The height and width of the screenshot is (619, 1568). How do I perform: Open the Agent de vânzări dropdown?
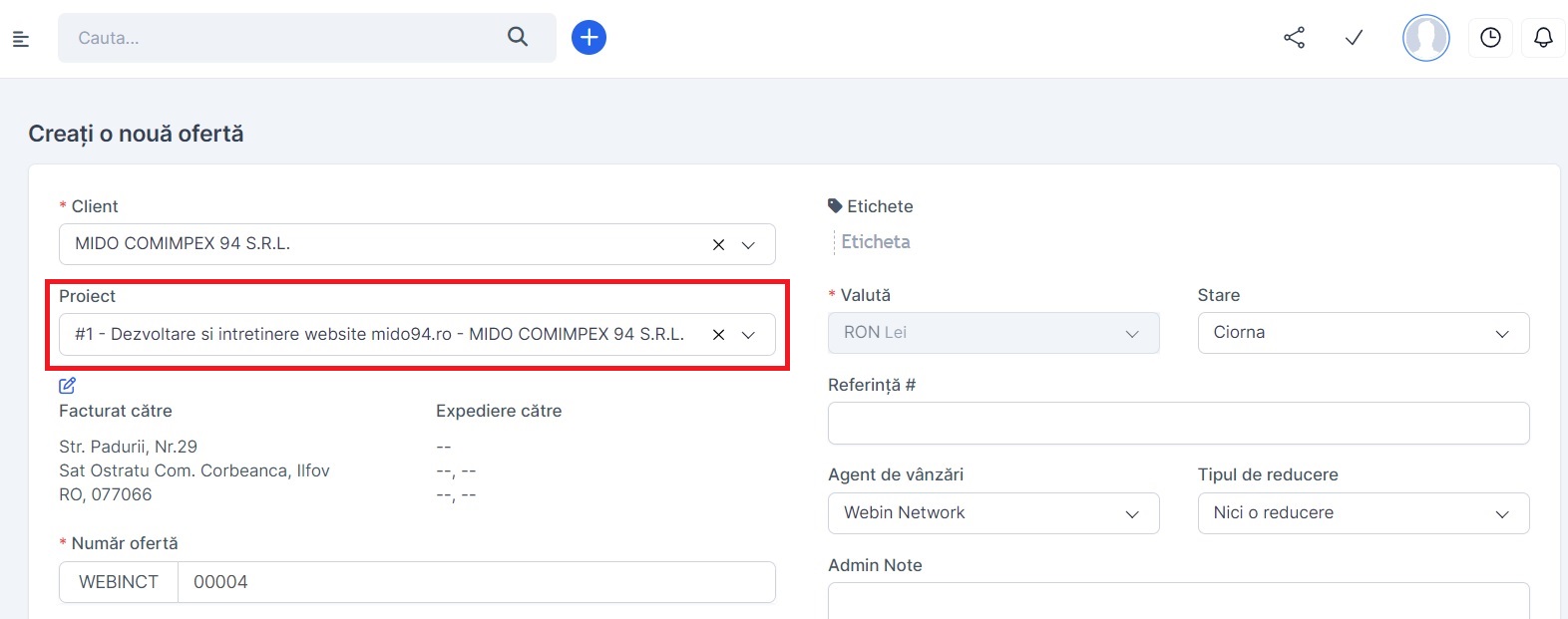993,513
